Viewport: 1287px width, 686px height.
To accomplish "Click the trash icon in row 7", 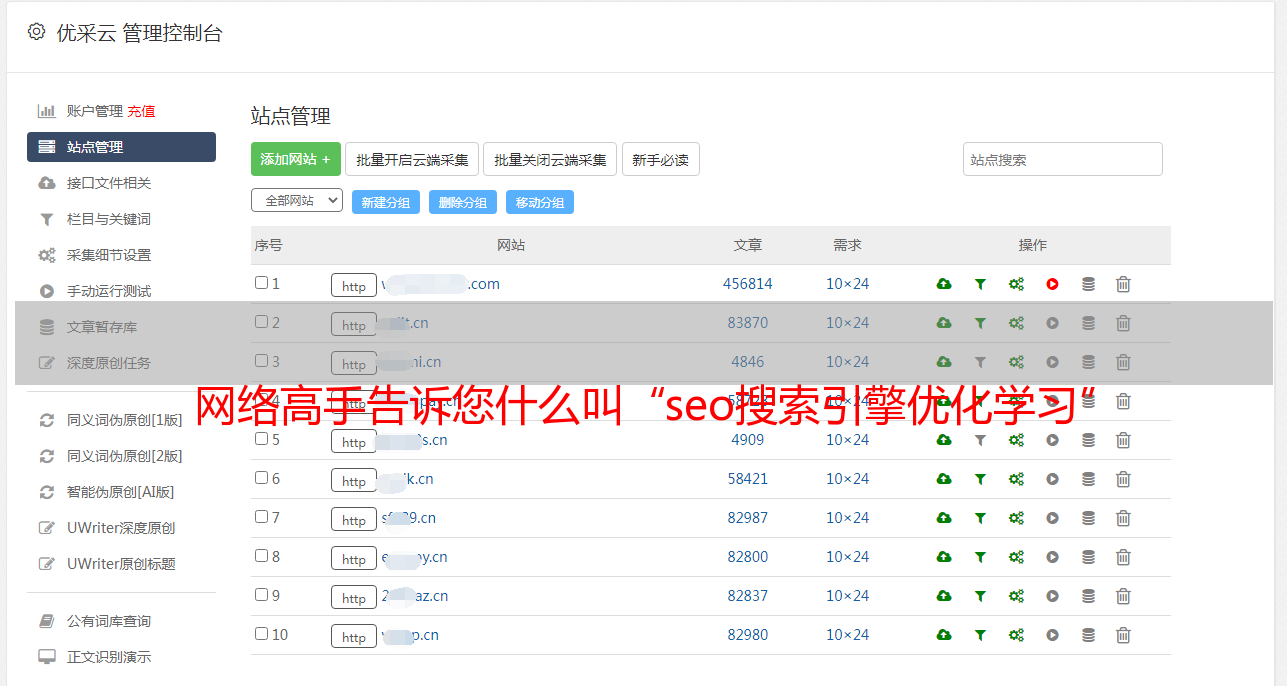I will tap(1123, 518).
